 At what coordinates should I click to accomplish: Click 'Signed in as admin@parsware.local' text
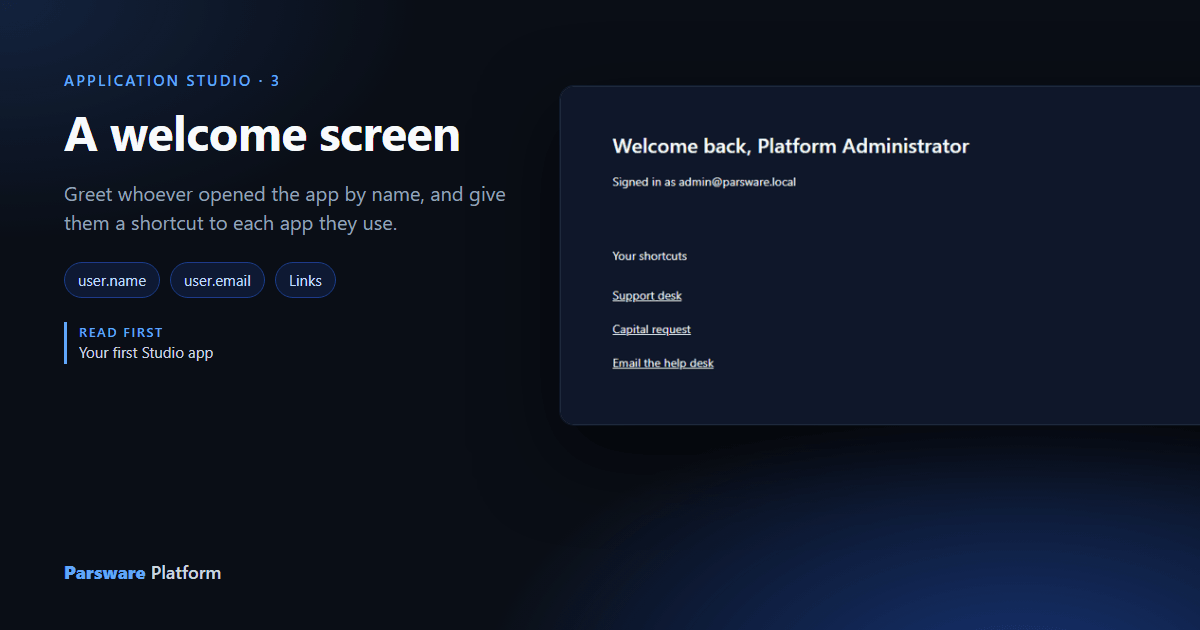click(x=704, y=183)
